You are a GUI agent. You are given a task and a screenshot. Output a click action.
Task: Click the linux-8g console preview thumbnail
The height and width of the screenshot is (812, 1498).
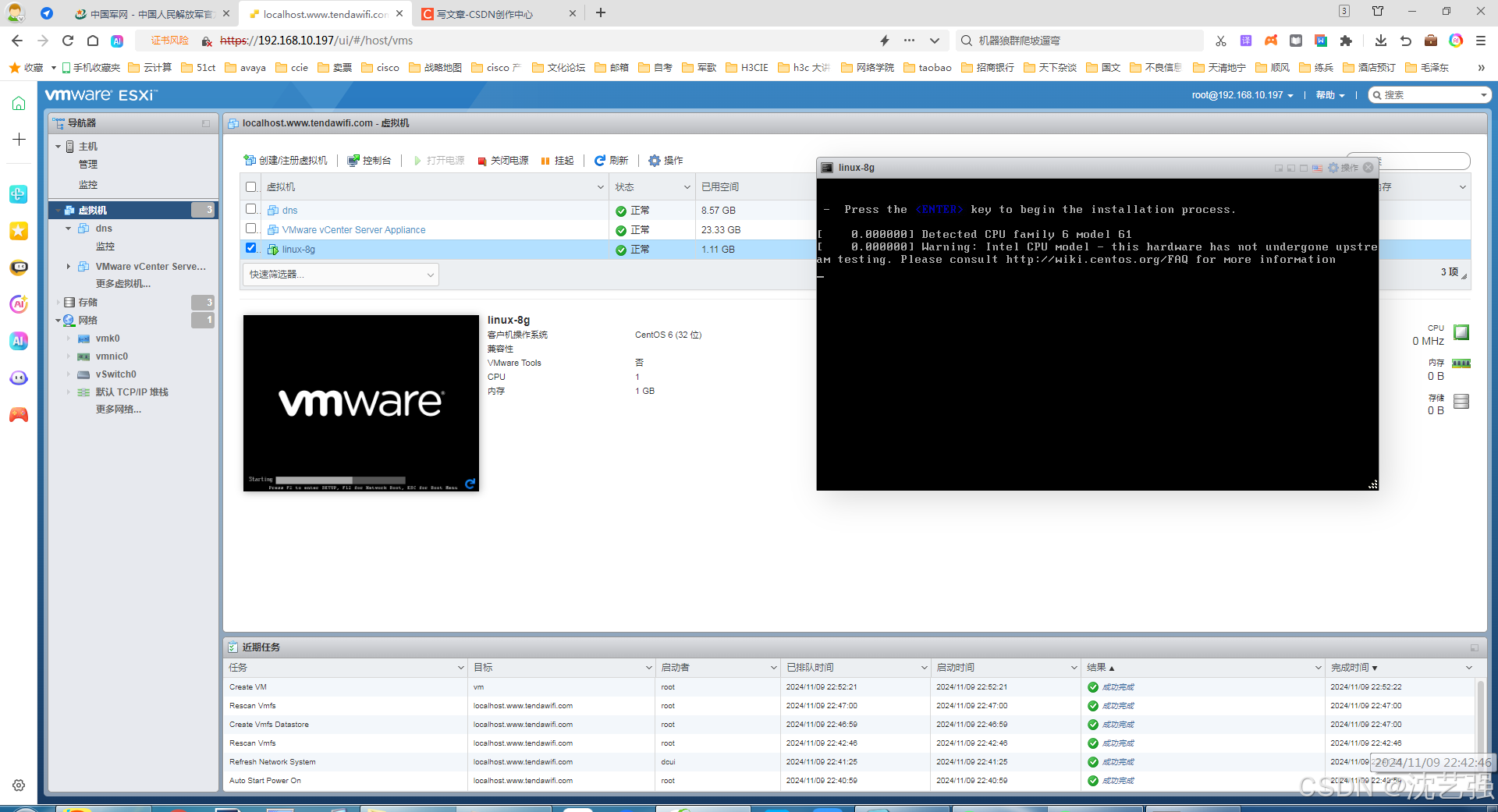click(x=361, y=403)
